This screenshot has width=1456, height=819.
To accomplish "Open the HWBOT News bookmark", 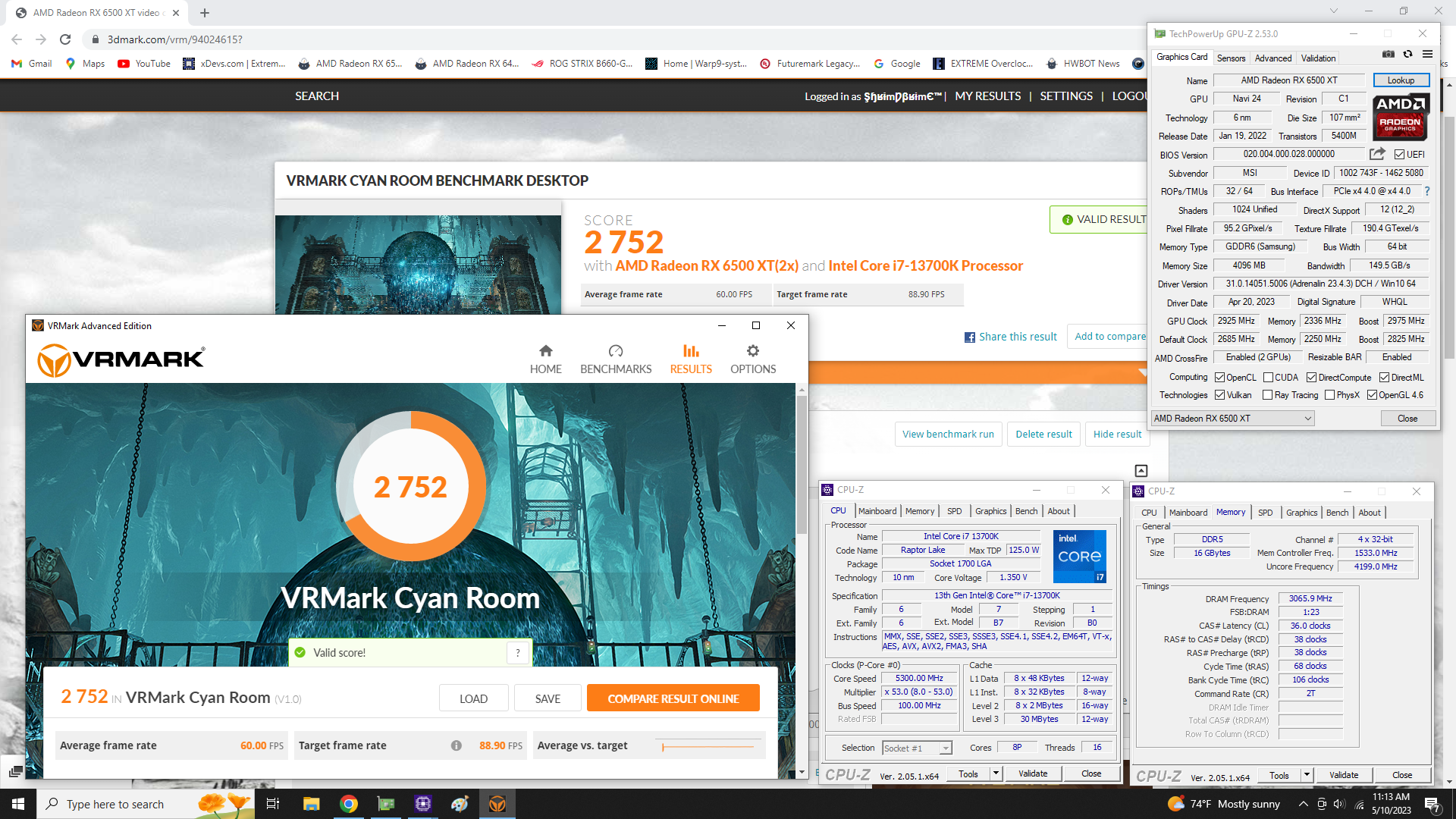I will (1083, 64).
